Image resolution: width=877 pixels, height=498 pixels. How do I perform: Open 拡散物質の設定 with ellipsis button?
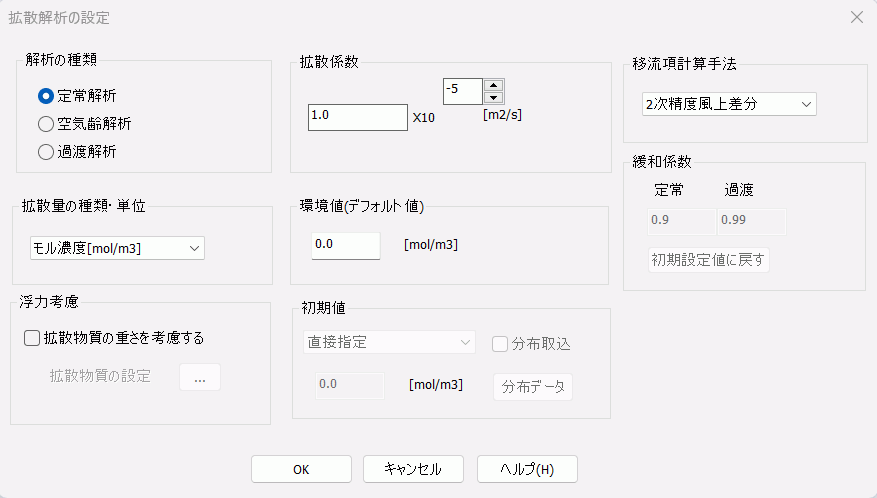point(200,377)
